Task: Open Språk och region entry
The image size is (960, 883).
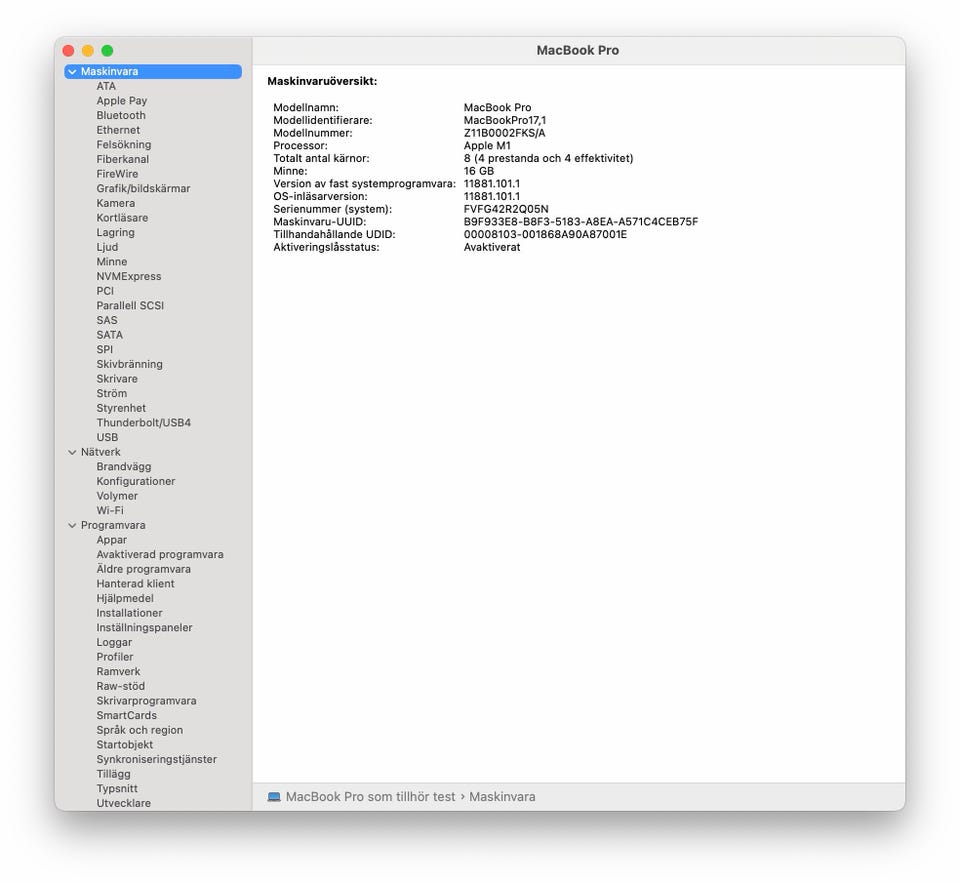Action: pyautogui.click(x=140, y=730)
